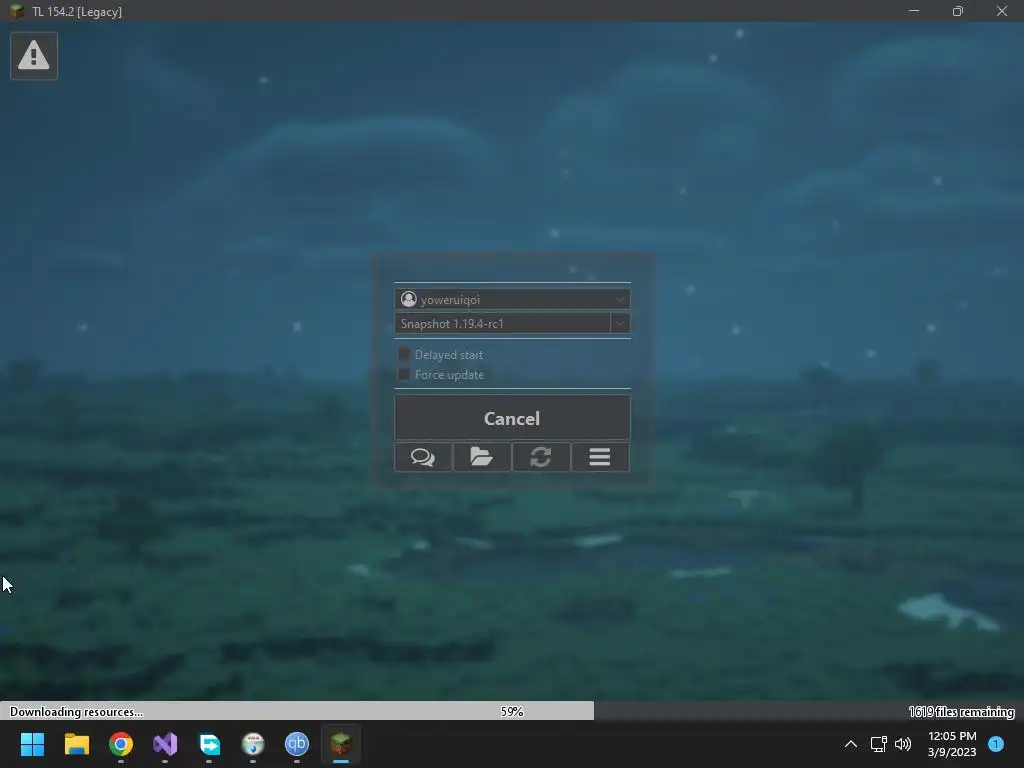Click the '1619 files remaining' text
This screenshot has width=1024, height=768.
[961, 712]
